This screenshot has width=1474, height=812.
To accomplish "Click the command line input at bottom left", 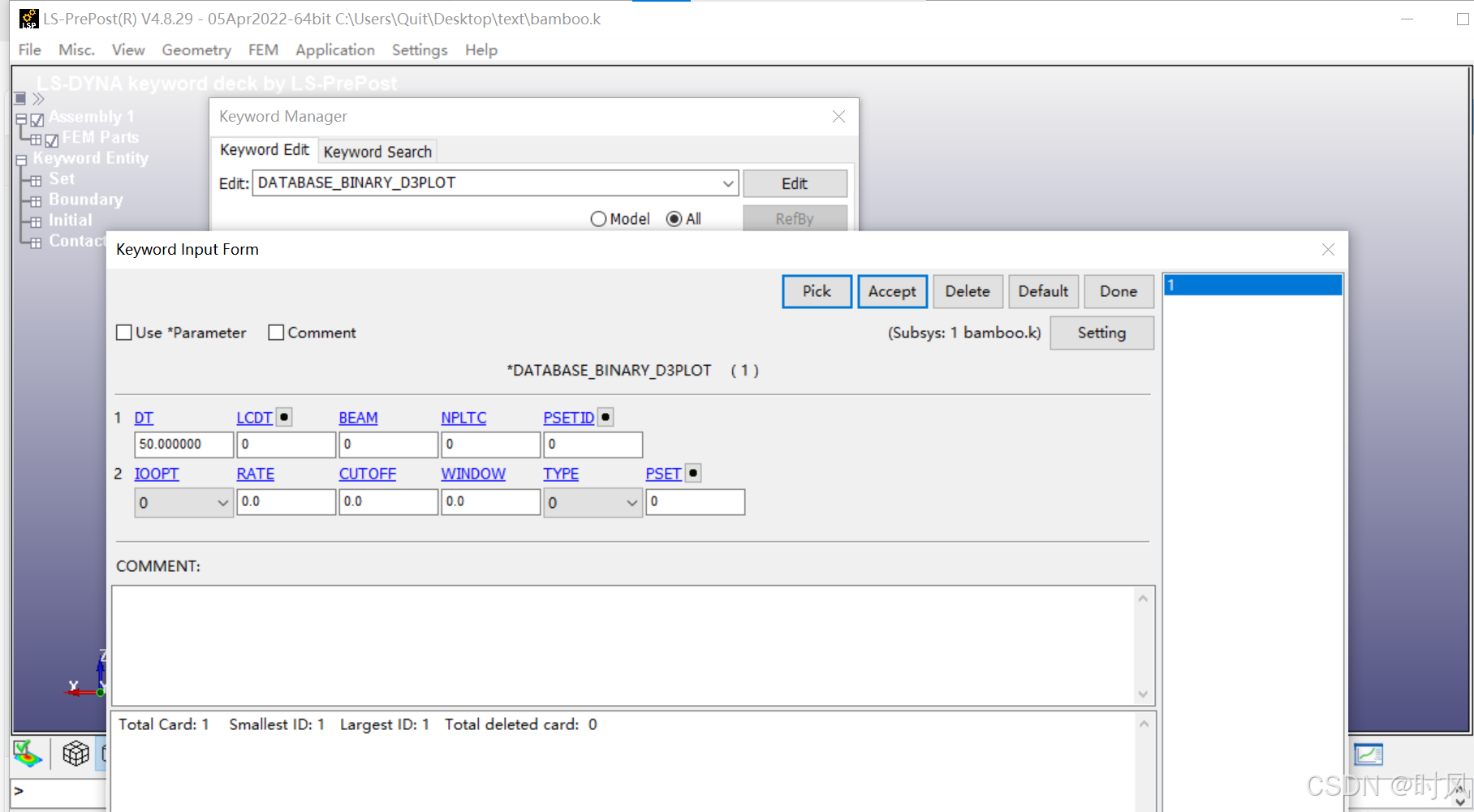I will [x=58, y=792].
